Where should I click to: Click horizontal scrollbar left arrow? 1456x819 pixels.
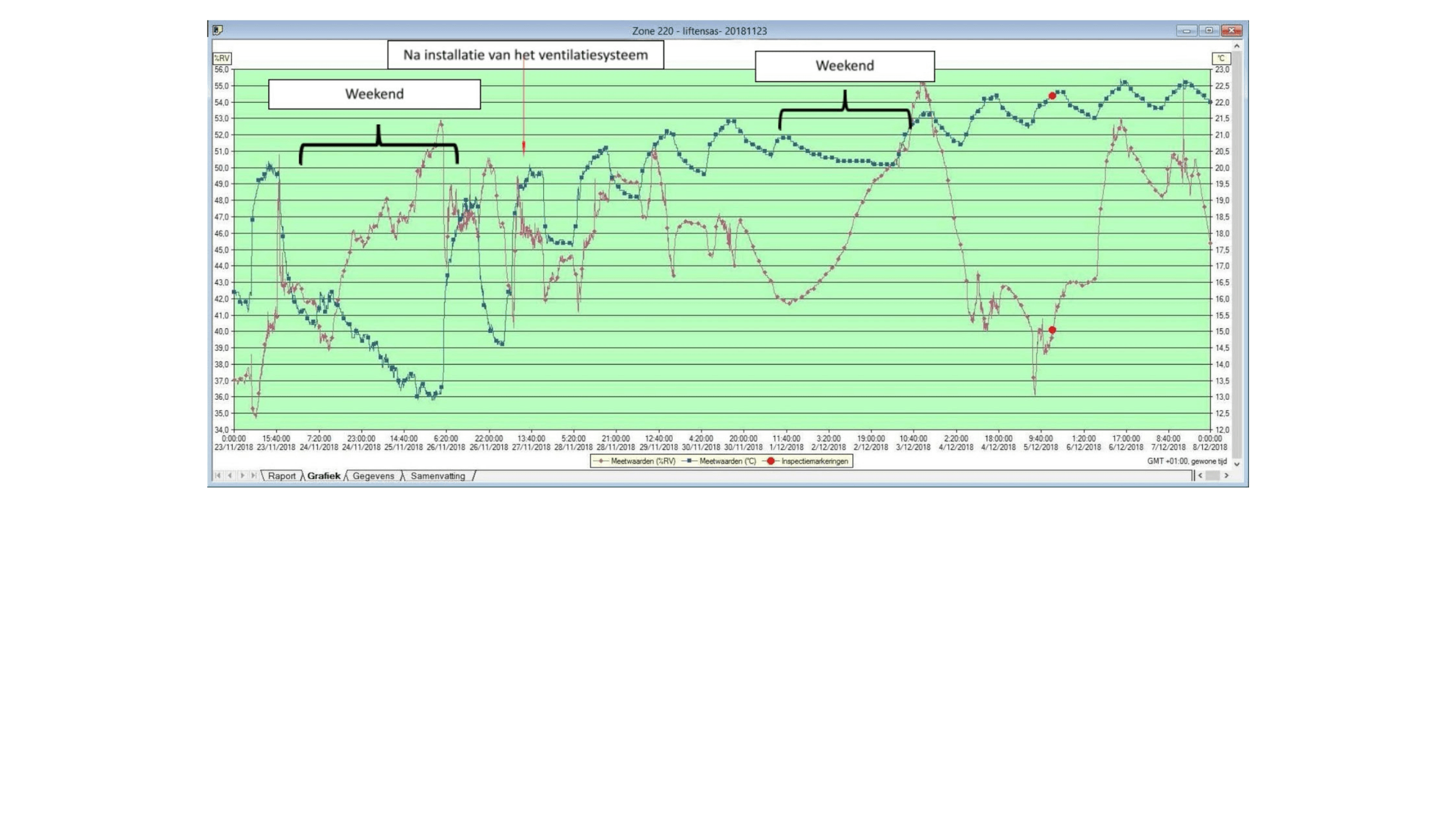1200,475
